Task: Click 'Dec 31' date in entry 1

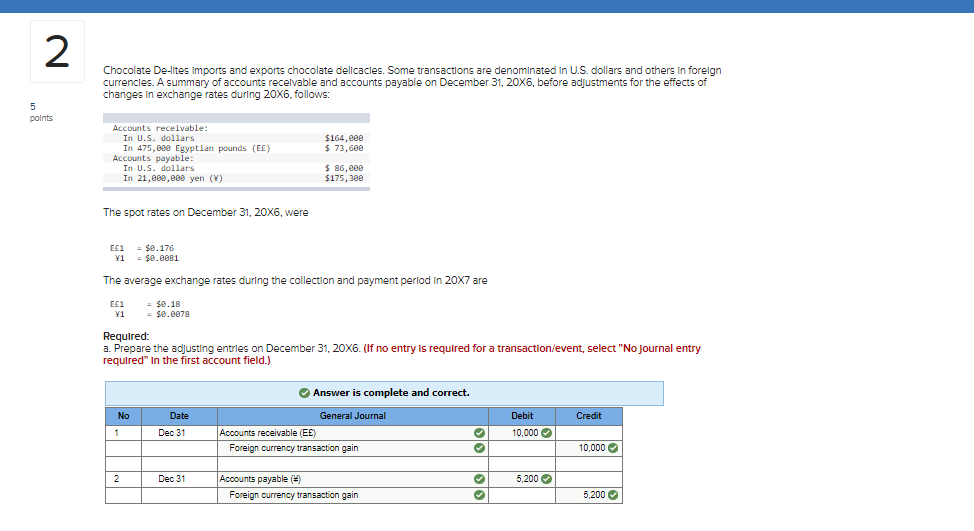Action: (x=171, y=433)
